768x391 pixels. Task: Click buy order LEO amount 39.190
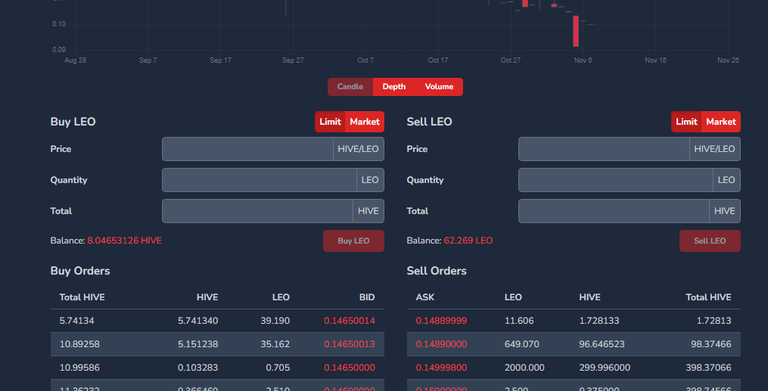coord(275,321)
